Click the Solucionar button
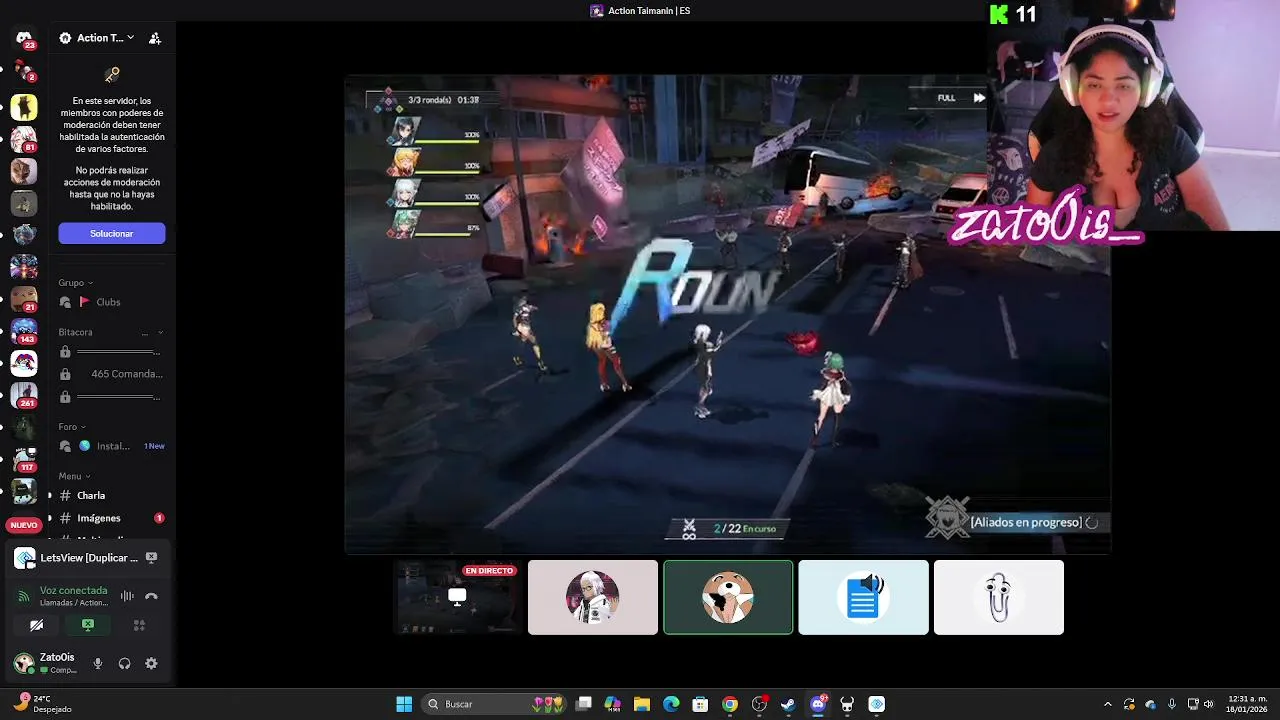Viewport: 1280px width, 720px height. pyautogui.click(x=112, y=233)
